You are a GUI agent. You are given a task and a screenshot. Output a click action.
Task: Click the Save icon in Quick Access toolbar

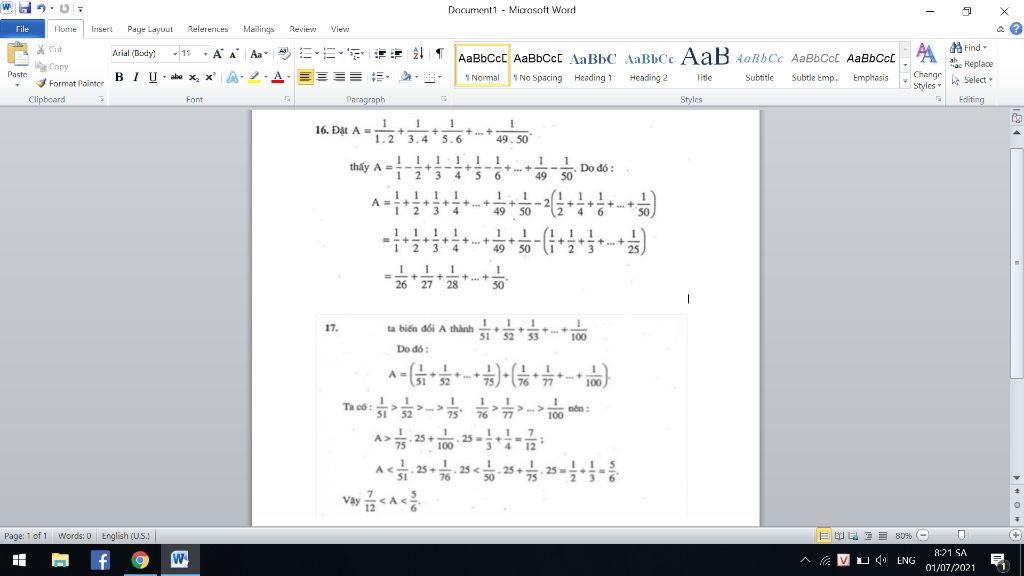click(x=25, y=8)
